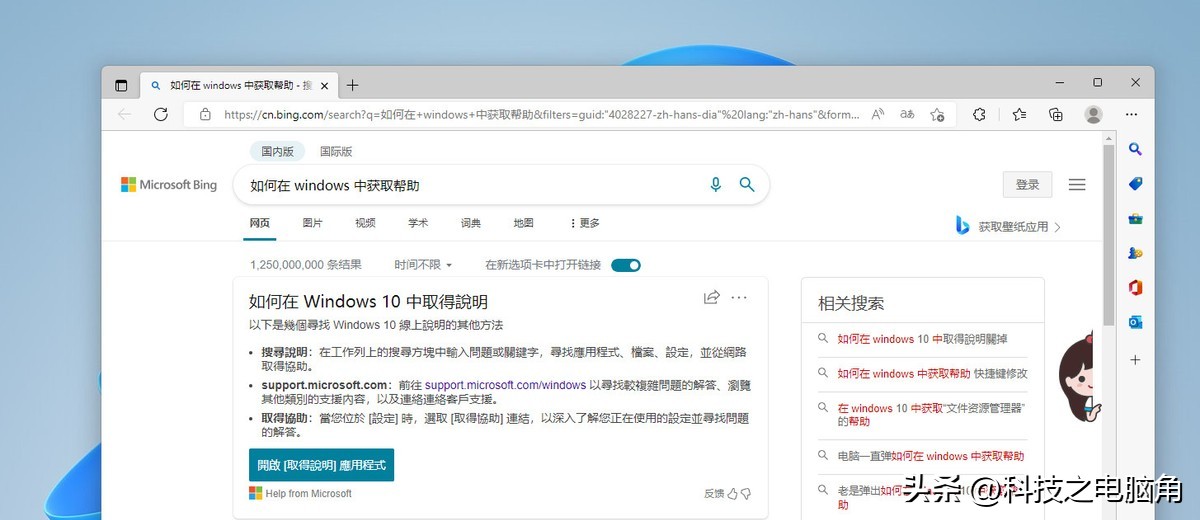Viewport: 1200px width, 520px height.
Task: Open related search about 文件资源管理器
Action: [x=931, y=415]
